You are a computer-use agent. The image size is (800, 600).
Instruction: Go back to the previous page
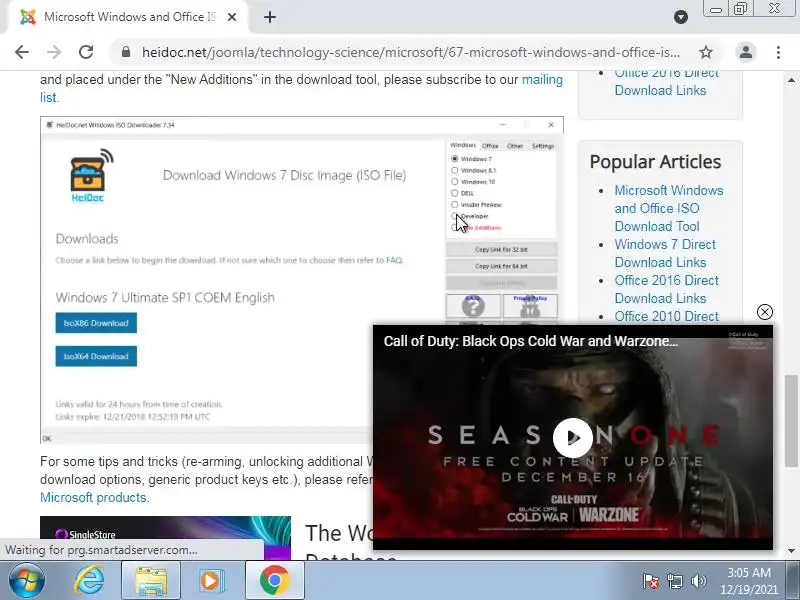(22, 52)
